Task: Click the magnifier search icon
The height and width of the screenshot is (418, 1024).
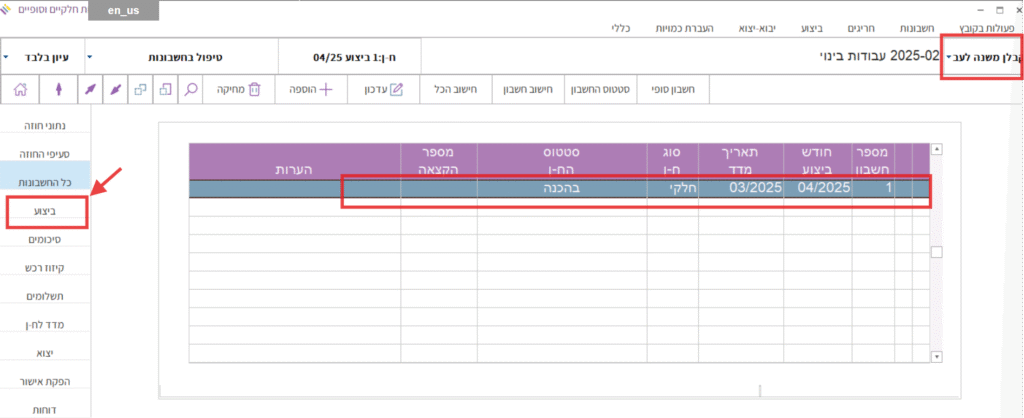Action: tap(191, 89)
